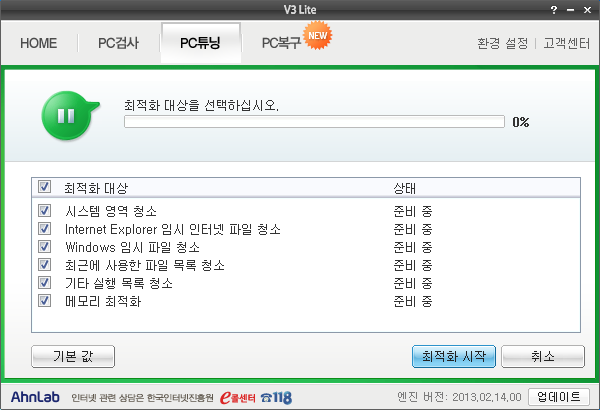
Task: Uncheck 기타 실행 목록 청소
Action: coord(44,283)
